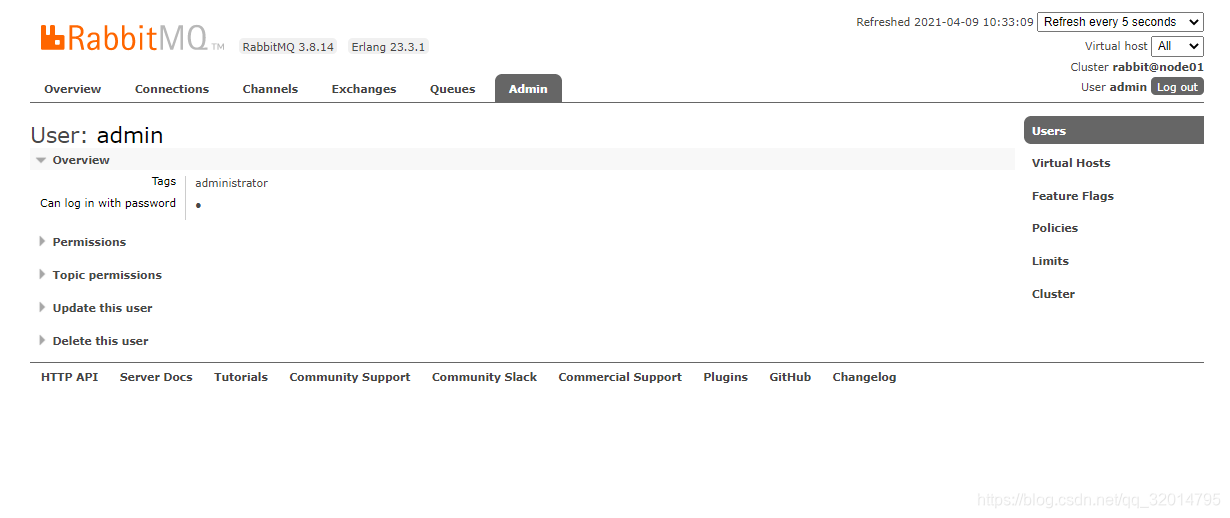
Task: Click the 'Tags' field label
Action: point(164,181)
